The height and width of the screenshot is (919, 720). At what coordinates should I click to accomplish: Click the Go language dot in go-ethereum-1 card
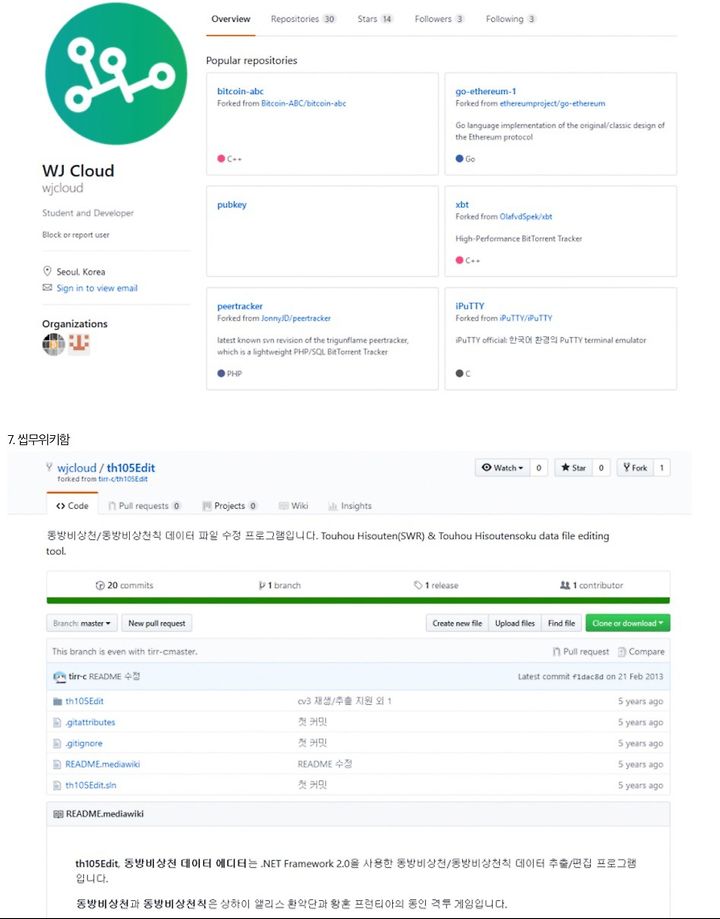460,158
